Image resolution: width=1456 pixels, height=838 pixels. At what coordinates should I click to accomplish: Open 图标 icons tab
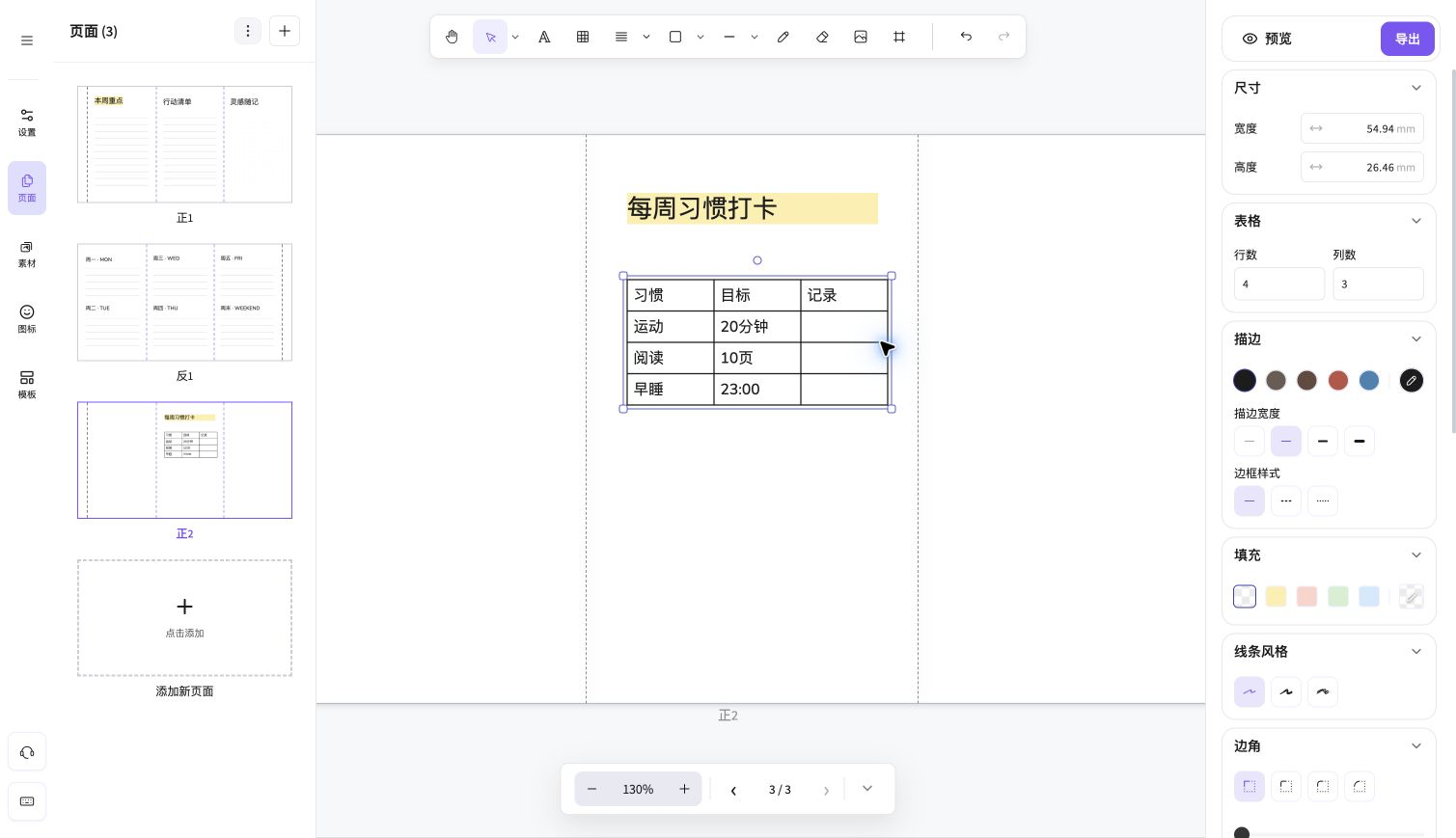pyautogui.click(x=27, y=319)
